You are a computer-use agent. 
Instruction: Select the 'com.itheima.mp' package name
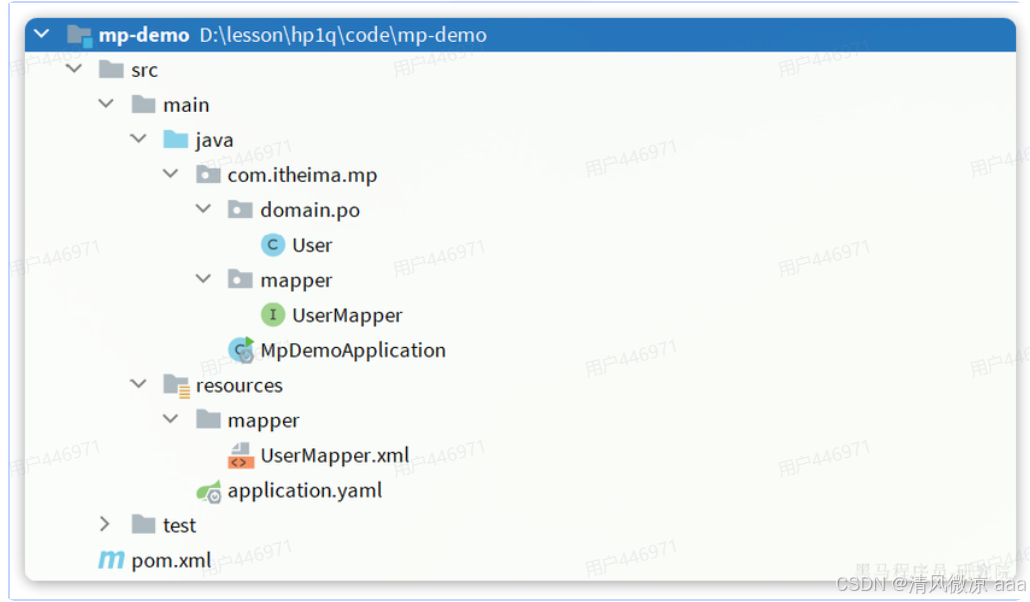point(302,175)
